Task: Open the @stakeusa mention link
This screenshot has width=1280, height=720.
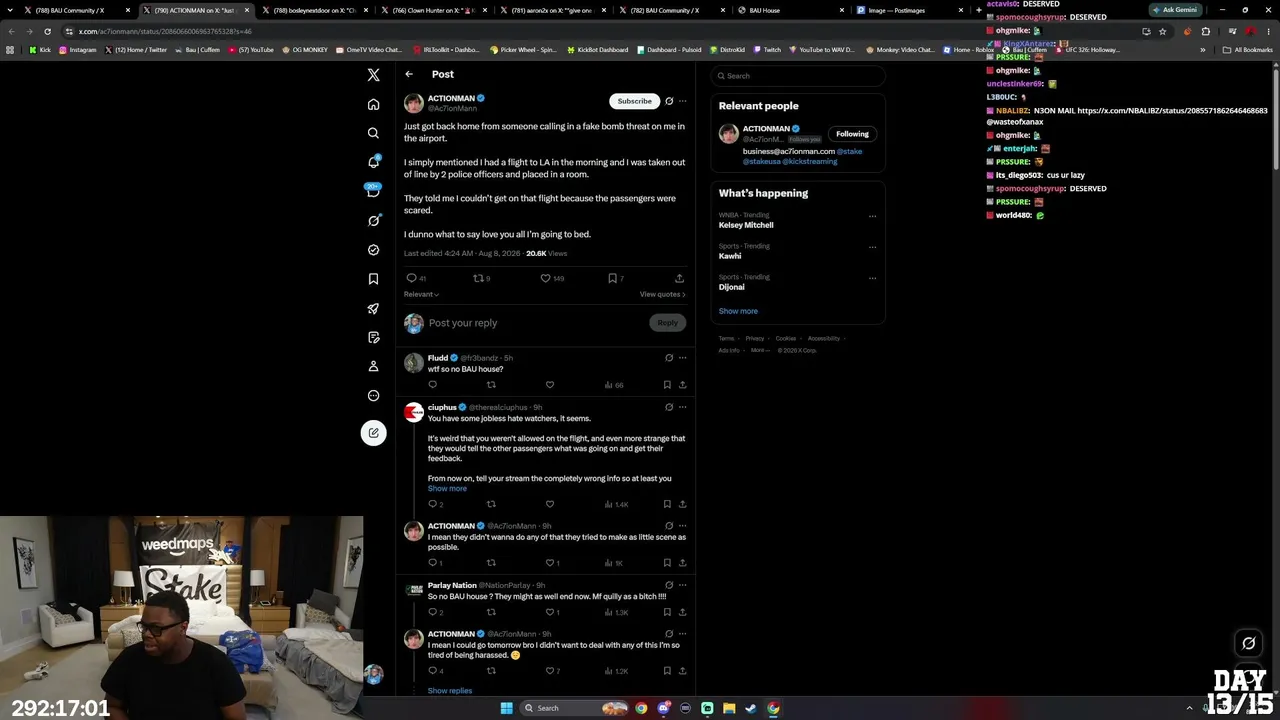Action: pyautogui.click(x=760, y=161)
